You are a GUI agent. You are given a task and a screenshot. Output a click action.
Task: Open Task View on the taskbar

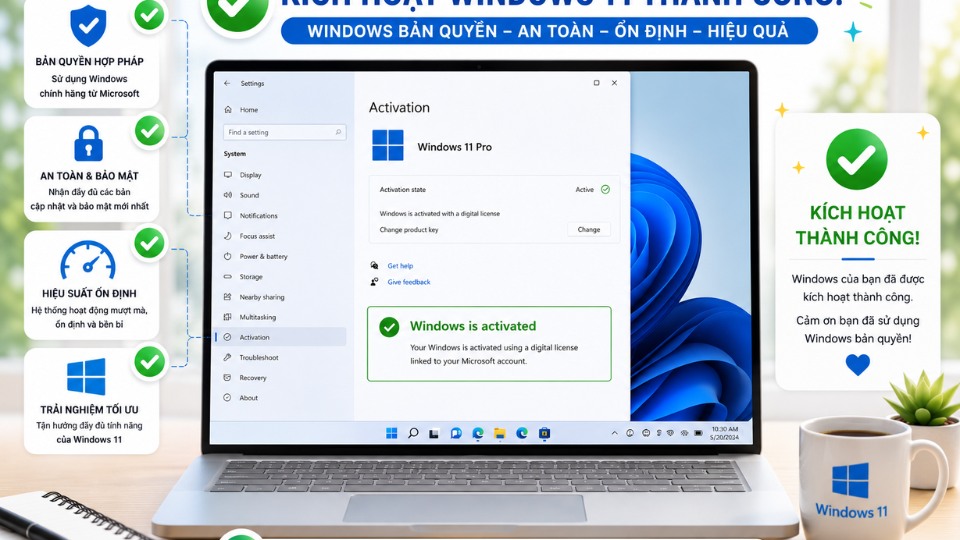coord(434,433)
